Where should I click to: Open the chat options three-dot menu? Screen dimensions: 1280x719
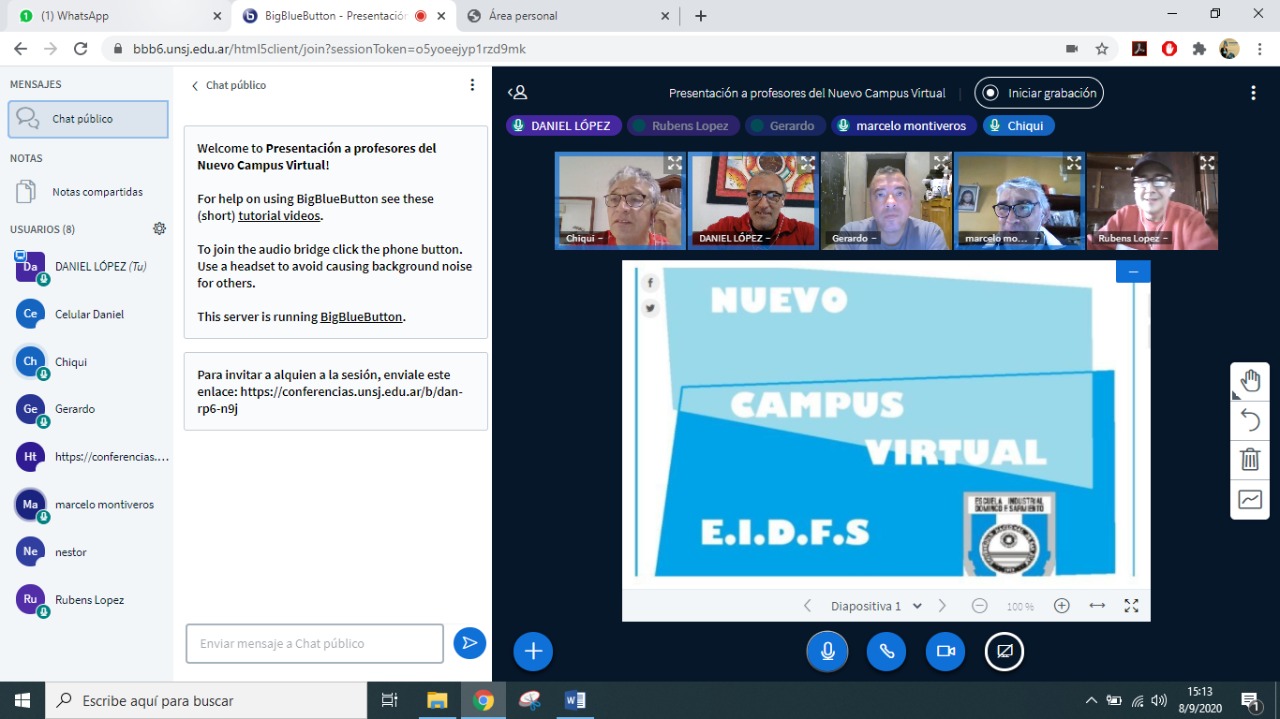pos(472,85)
